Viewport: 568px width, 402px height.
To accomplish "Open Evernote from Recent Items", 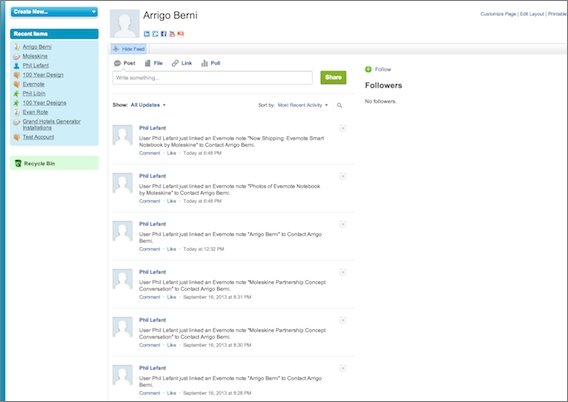I will click(x=33, y=84).
